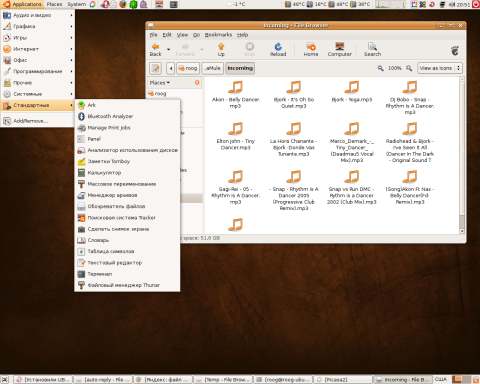Open the System panel menu
The width and height of the screenshot is (480, 384).
[77, 4]
